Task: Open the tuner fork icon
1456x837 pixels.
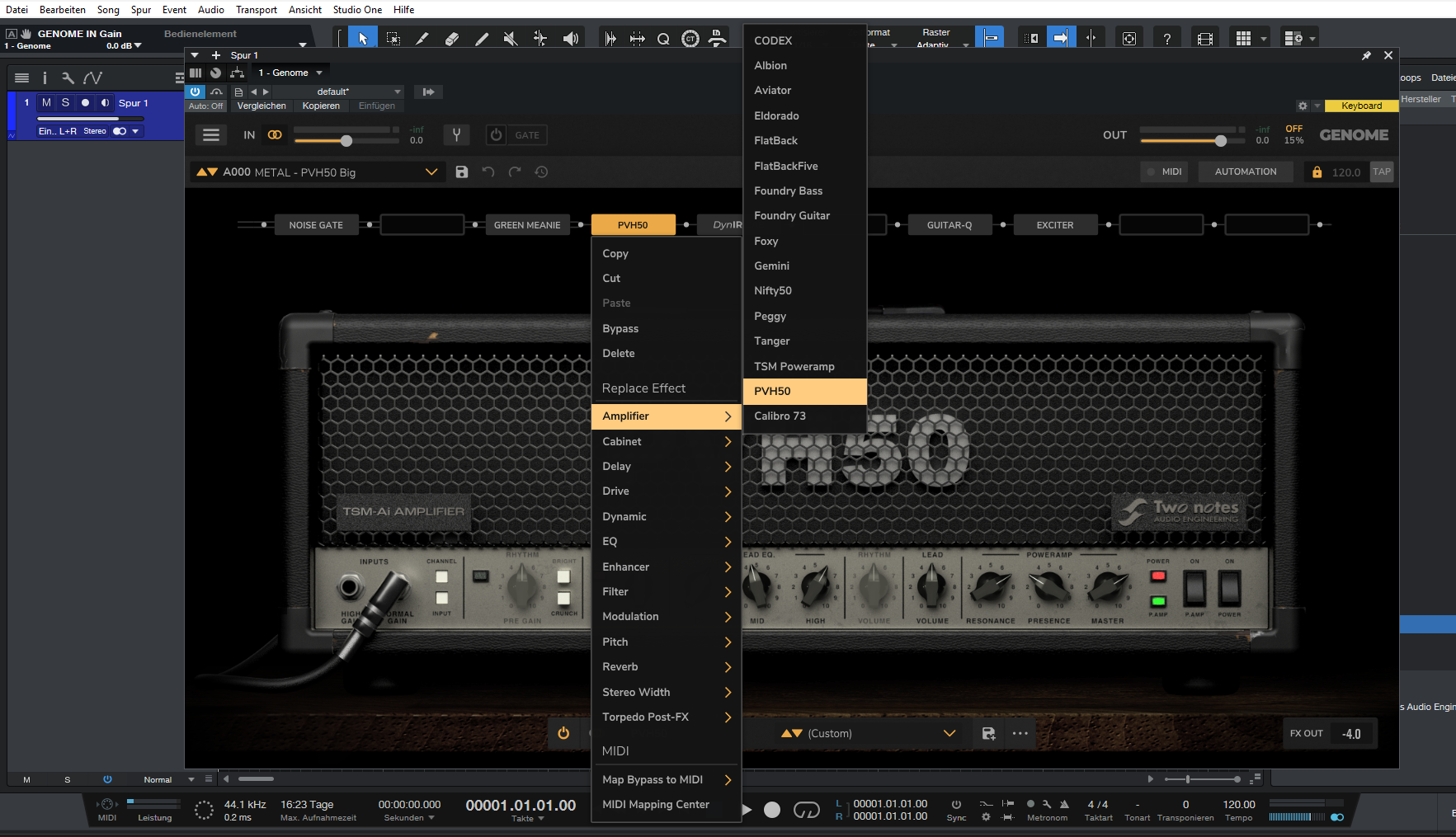Action: (456, 135)
